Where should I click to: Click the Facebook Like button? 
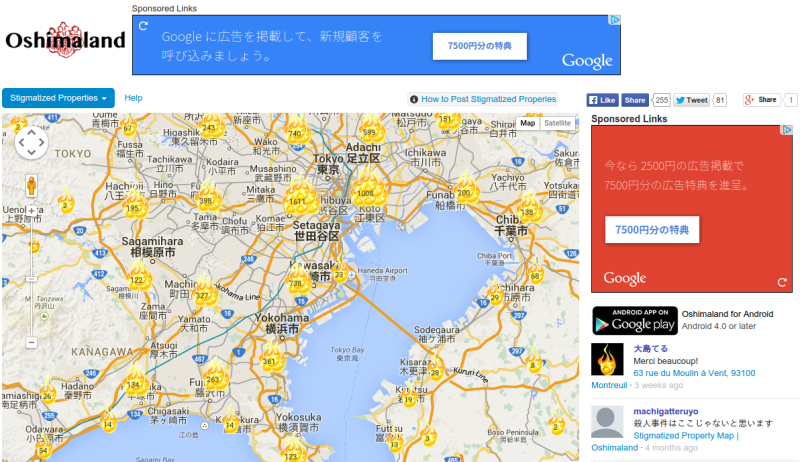tap(603, 100)
